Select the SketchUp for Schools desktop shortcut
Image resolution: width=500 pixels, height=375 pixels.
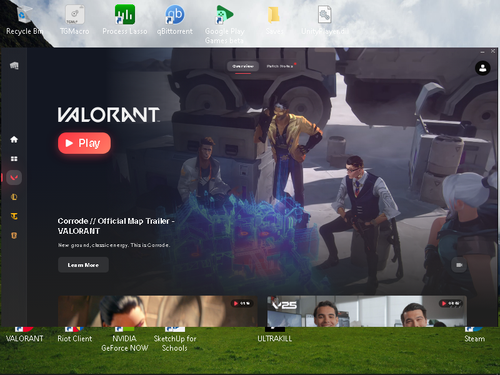point(175,339)
